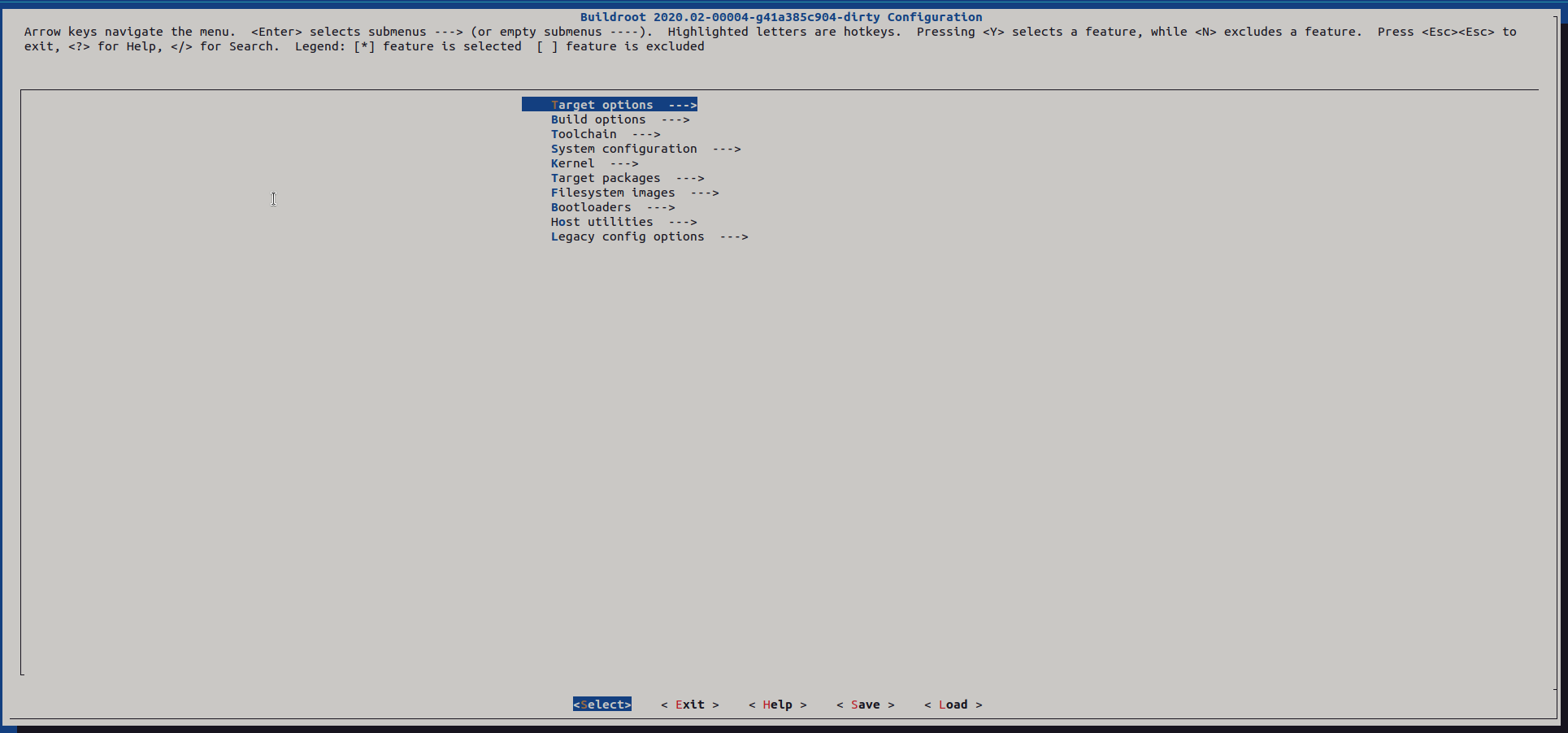Click the Help button
1568x733 pixels.
[778, 705]
